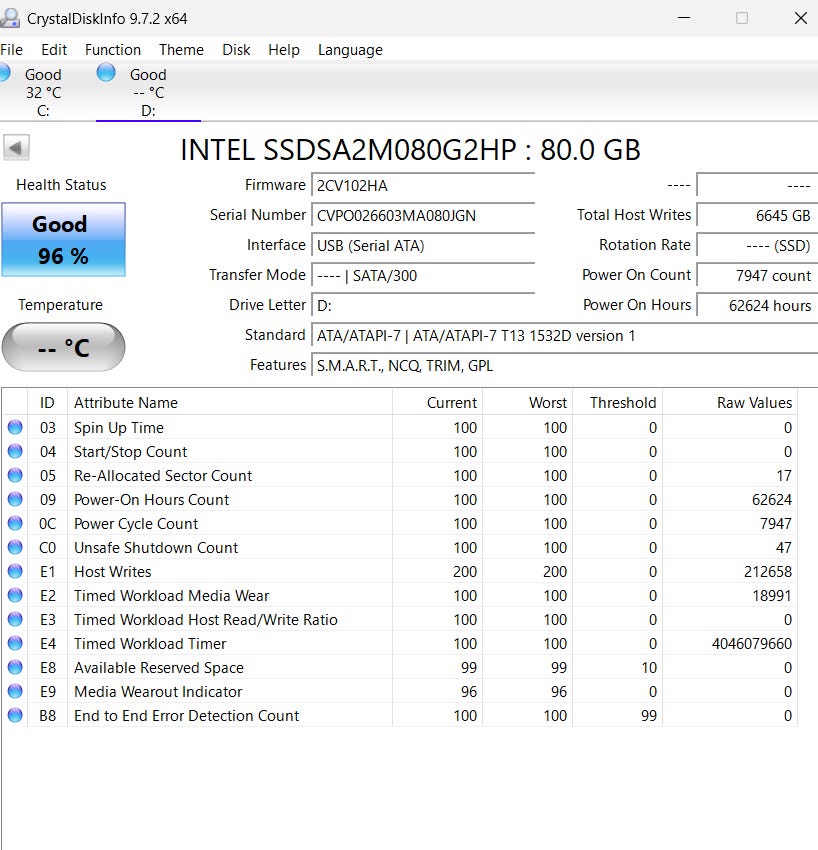Click the Standard field ATA/ATAPI-7
The height and width of the screenshot is (850, 818).
(x=564, y=336)
